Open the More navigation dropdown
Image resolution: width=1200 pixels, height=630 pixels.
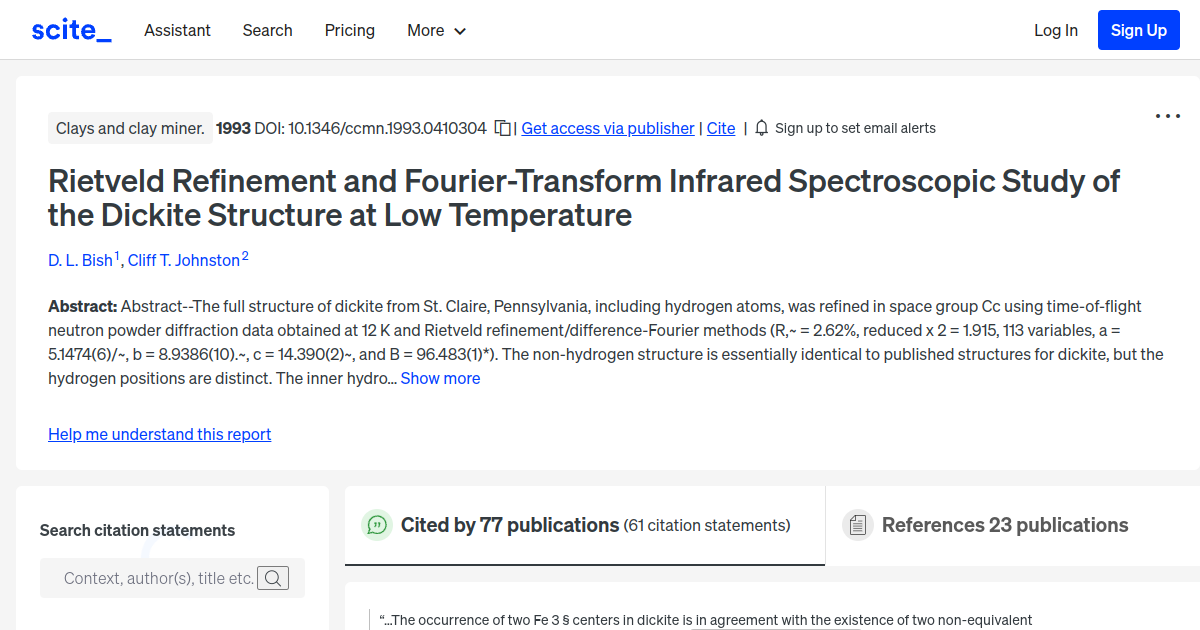[436, 30]
